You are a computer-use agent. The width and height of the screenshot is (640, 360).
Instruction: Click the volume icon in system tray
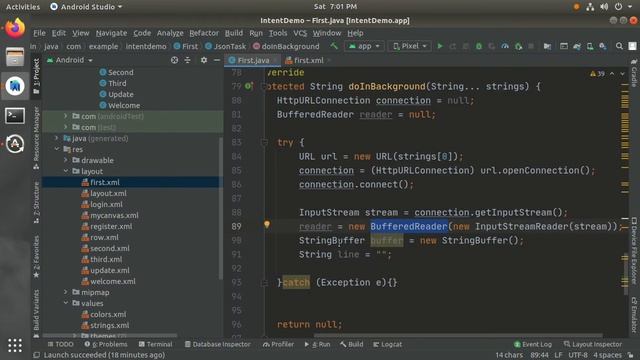pos(604,7)
